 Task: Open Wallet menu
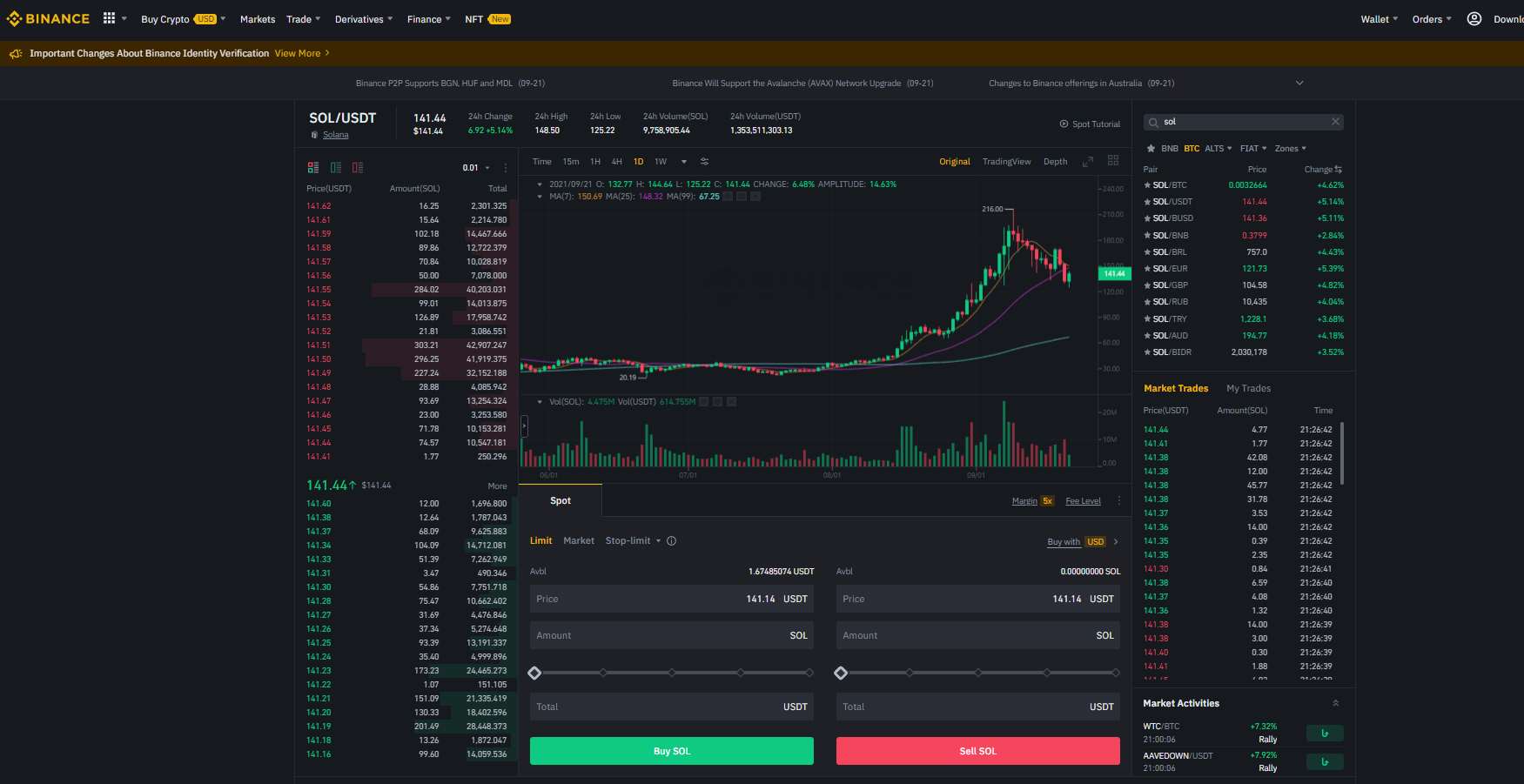coord(1380,19)
